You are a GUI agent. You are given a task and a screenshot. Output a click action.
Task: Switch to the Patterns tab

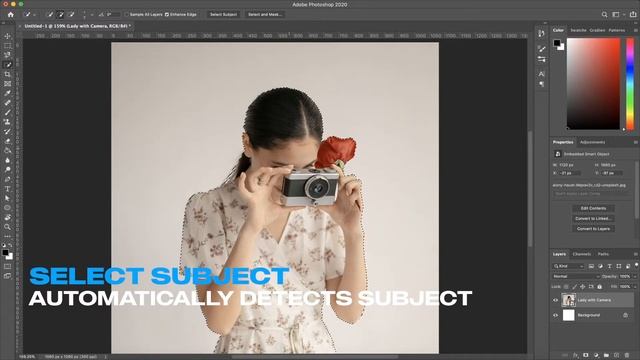616,30
